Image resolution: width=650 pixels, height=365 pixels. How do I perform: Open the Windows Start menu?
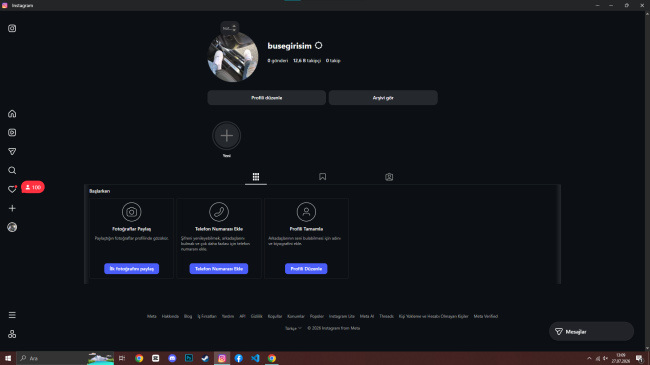point(8,358)
